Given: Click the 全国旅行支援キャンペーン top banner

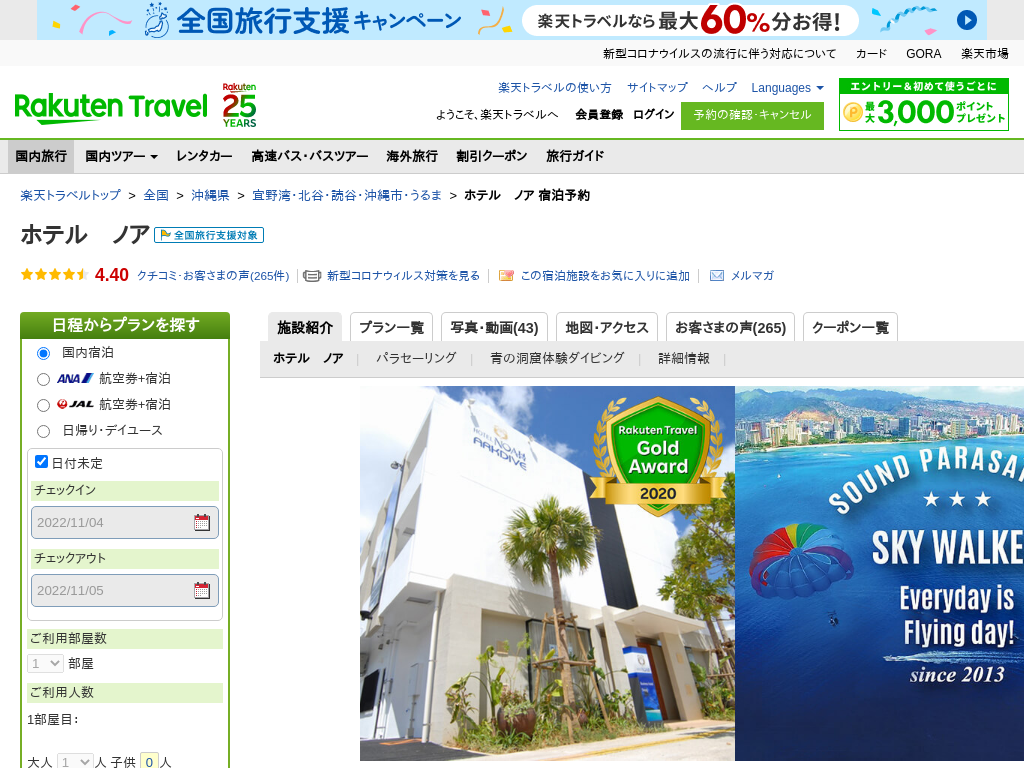Looking at the screenshot, I should [511, 20].
